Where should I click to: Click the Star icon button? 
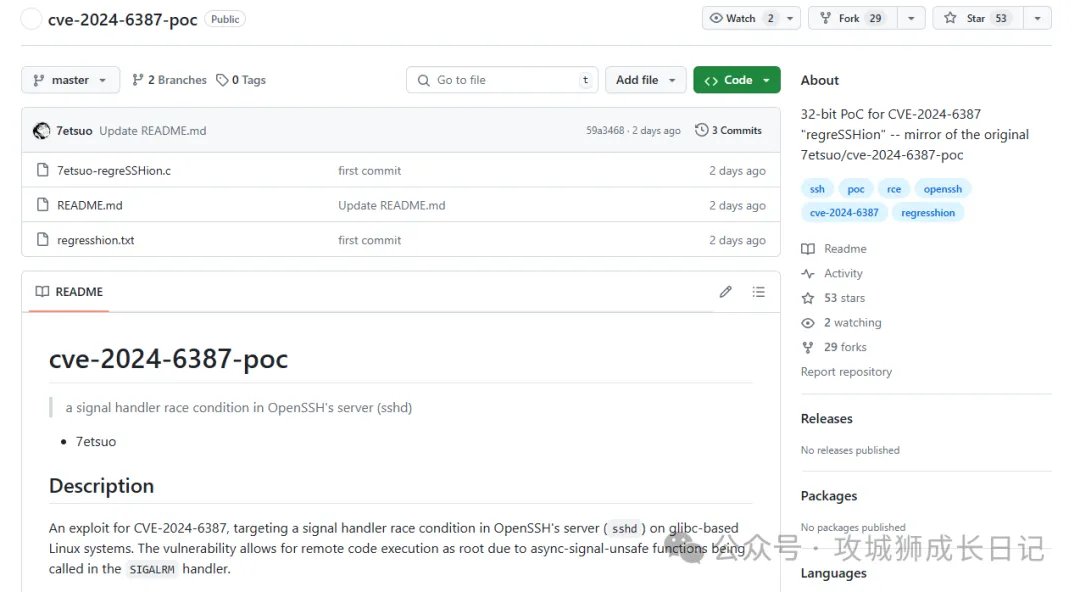point(951,19)
